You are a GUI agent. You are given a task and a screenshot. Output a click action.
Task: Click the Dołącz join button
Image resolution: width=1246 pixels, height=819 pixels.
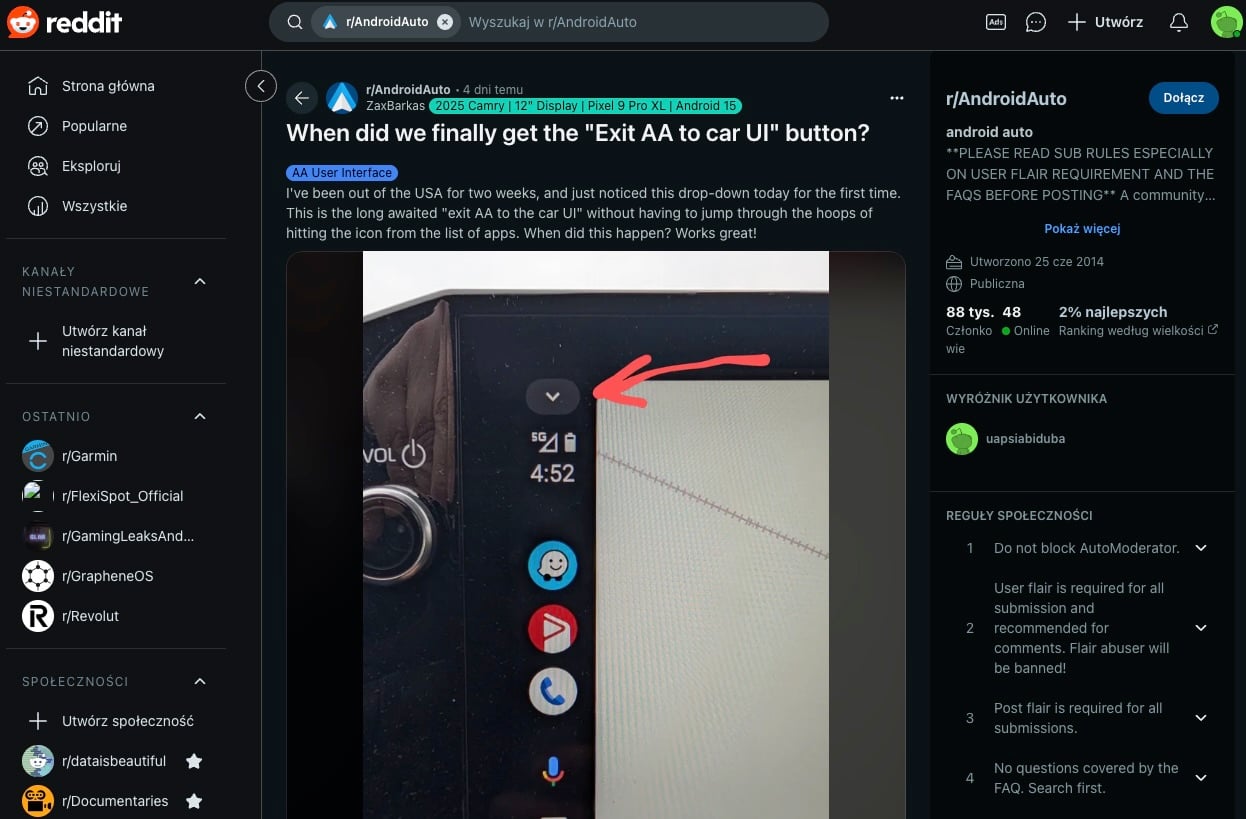1184,98
